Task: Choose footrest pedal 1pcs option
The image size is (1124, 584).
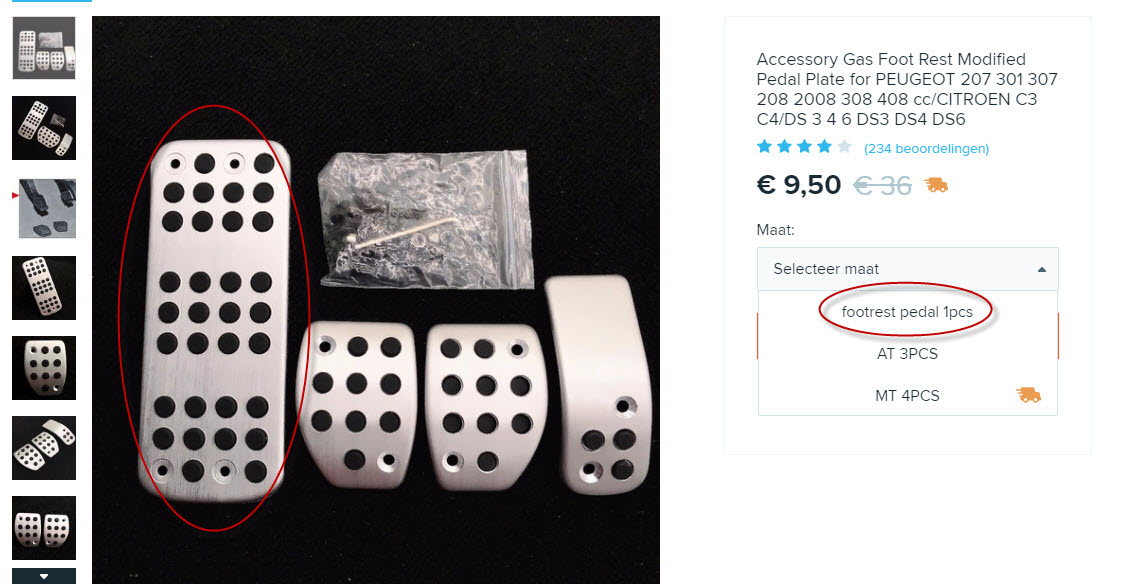Action: click(x=907, y=312)
